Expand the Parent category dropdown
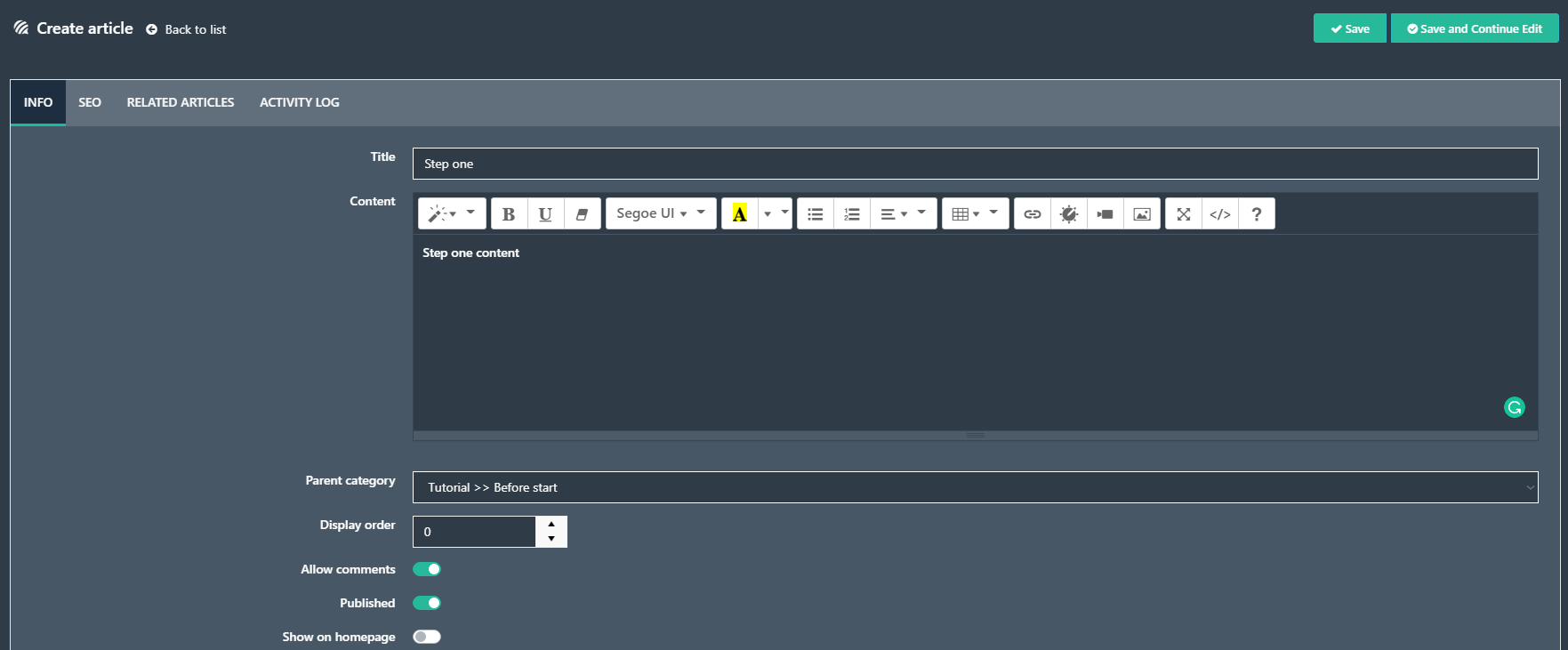The image size is (1568, 650). point(975,487)
